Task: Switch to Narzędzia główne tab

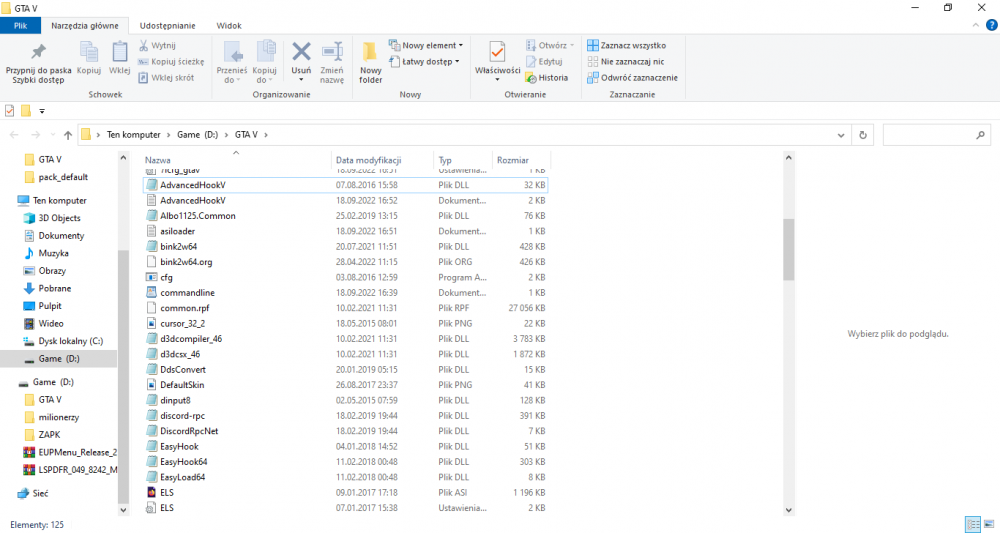Action: [x=85, y=26]
